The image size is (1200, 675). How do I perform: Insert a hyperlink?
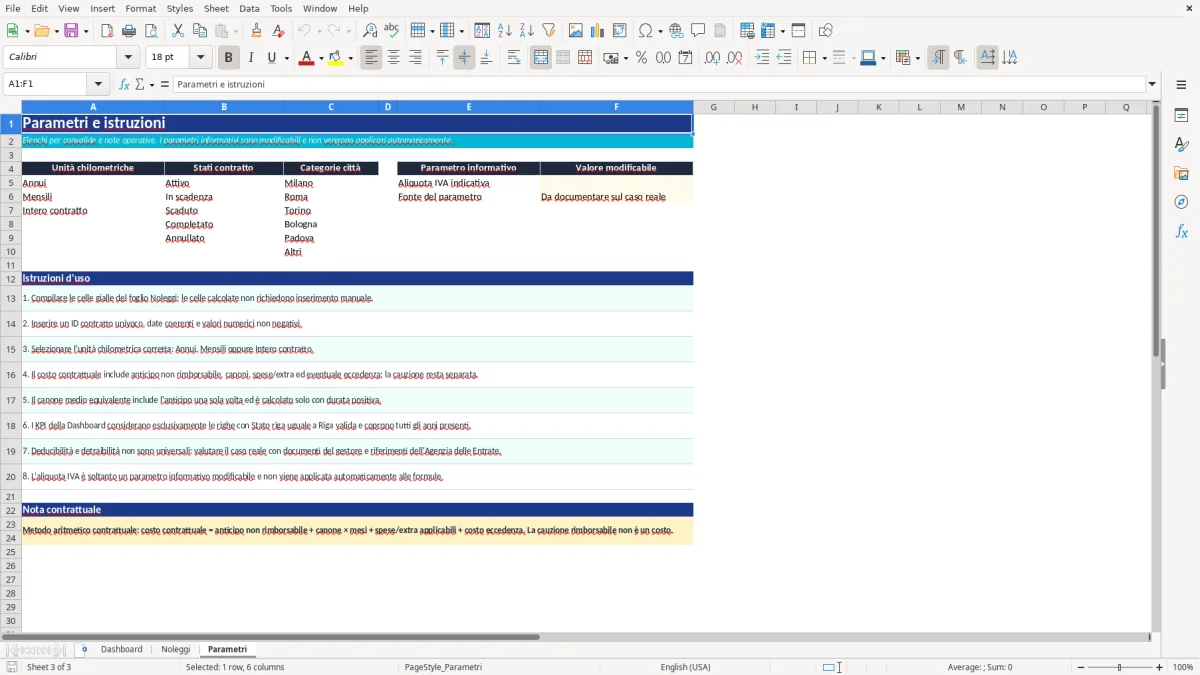point(677,31)
